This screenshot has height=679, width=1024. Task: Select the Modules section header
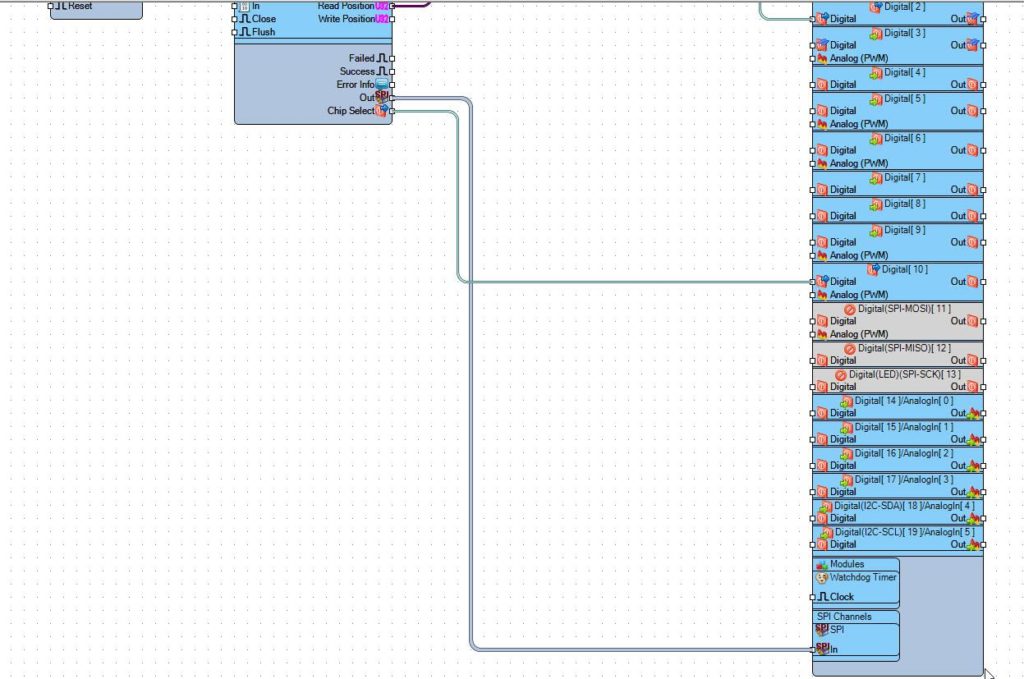847,564
